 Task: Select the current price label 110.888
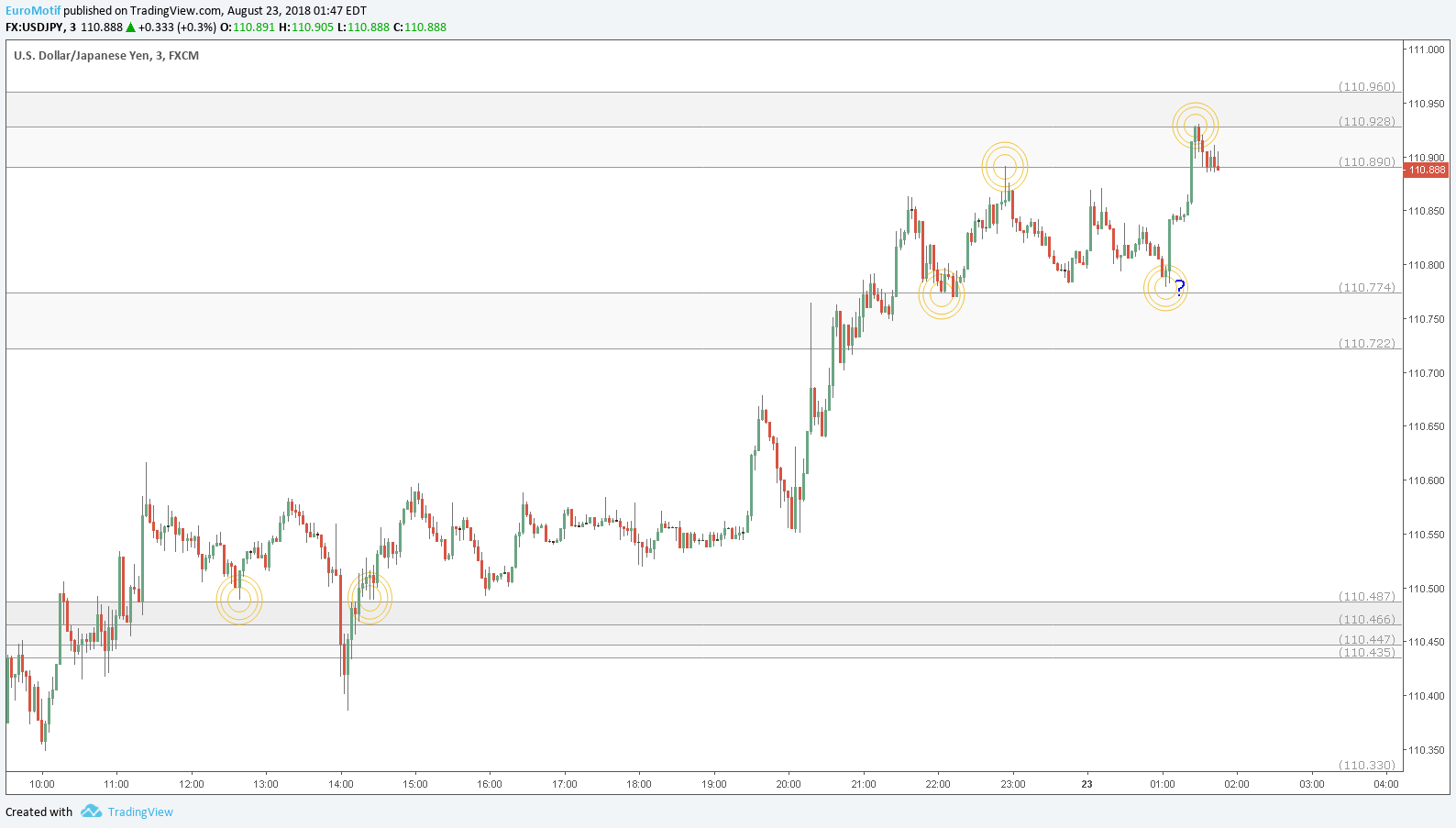click(x=1427, y=170)
